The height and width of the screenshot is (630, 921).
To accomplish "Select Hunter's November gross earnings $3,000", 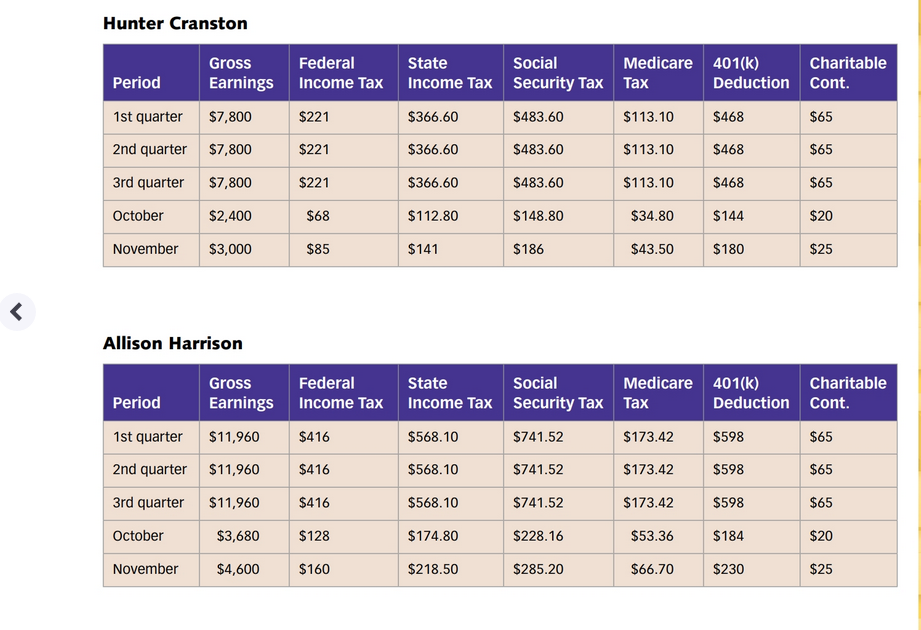I will pos(230,250).
